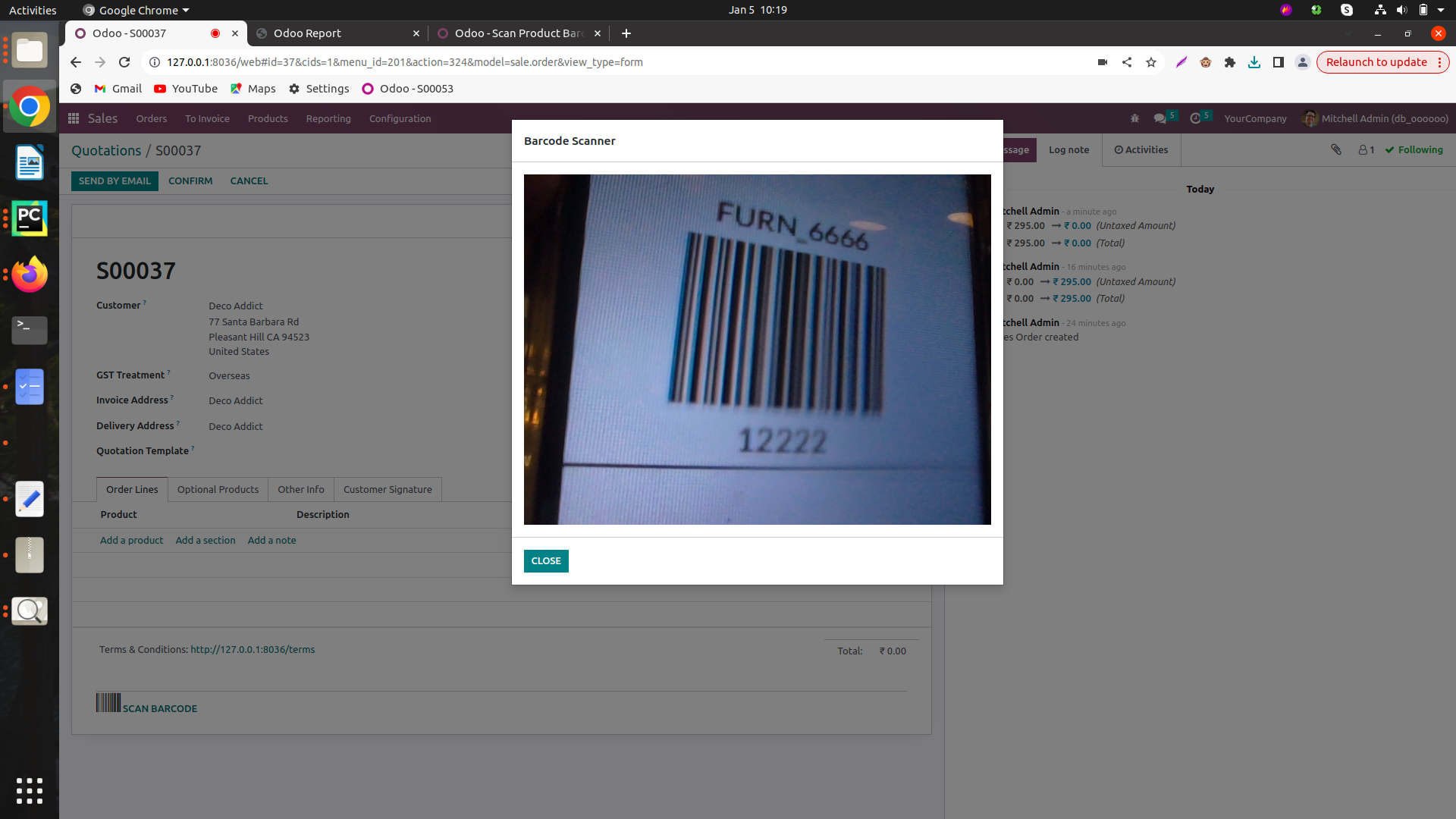Open the Configuration menu
This screenshot has height=819, width=1456.
pos(400,119)
